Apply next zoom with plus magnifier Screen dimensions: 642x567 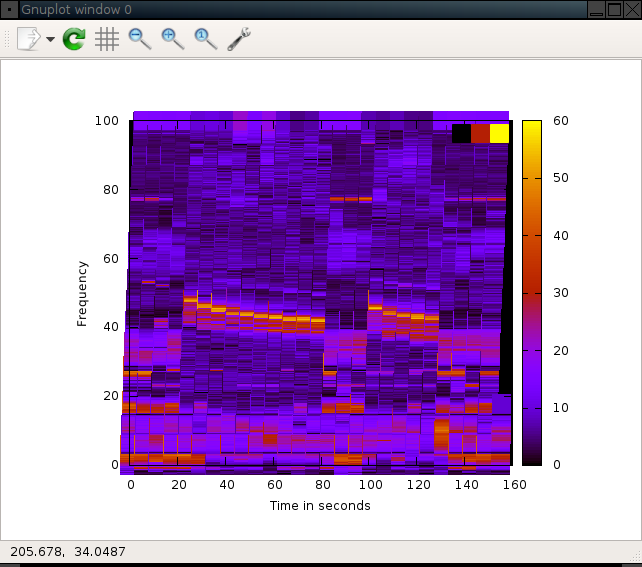(173, 39)
